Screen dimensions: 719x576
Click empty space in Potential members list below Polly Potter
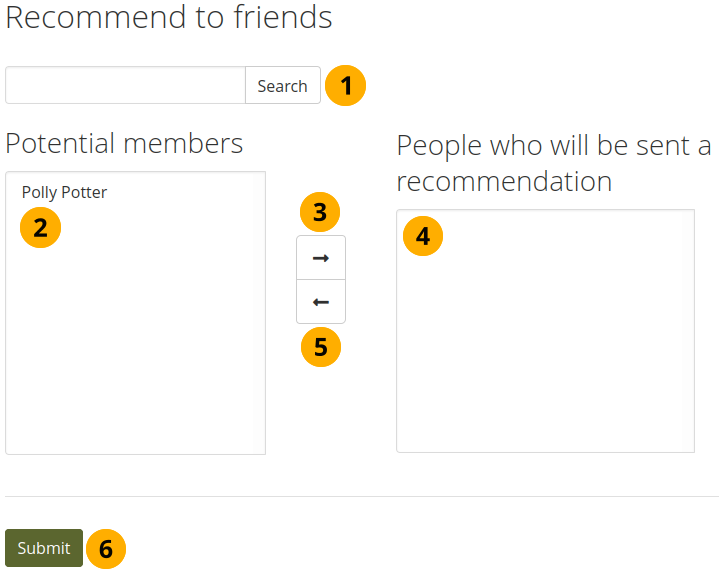point(135,350)
